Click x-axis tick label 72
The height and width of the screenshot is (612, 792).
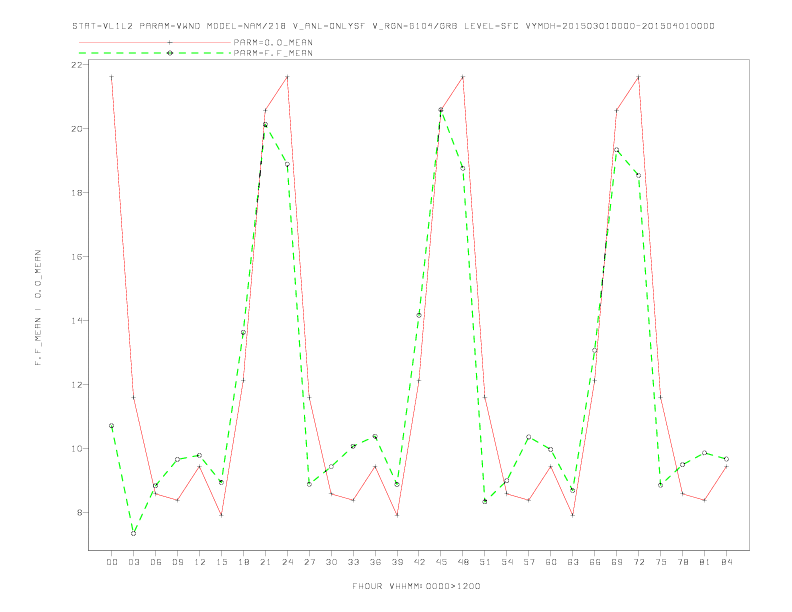tap(639, 562)
